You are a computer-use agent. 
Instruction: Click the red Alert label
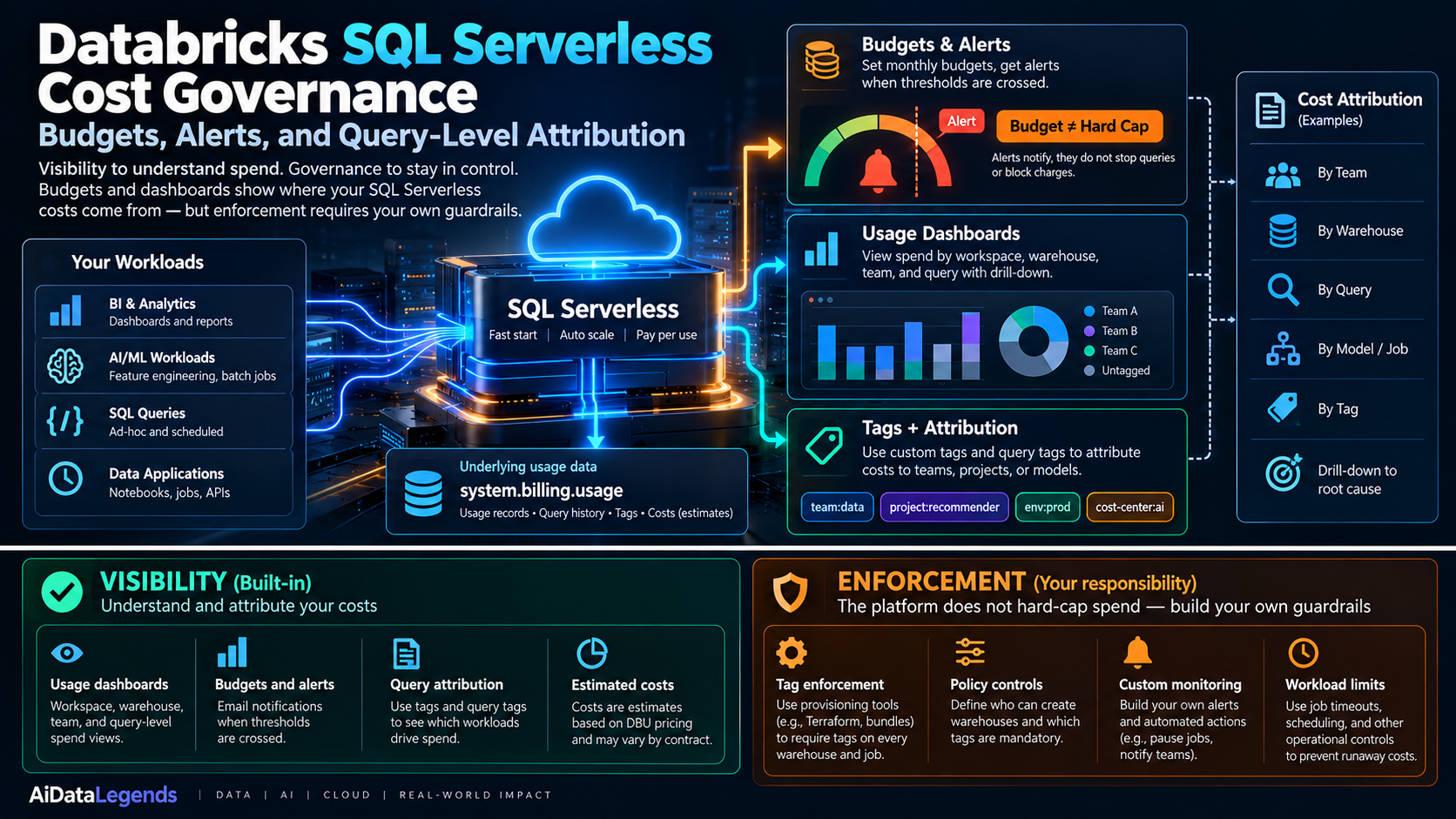pyautogui.click(x=961, y=121)
